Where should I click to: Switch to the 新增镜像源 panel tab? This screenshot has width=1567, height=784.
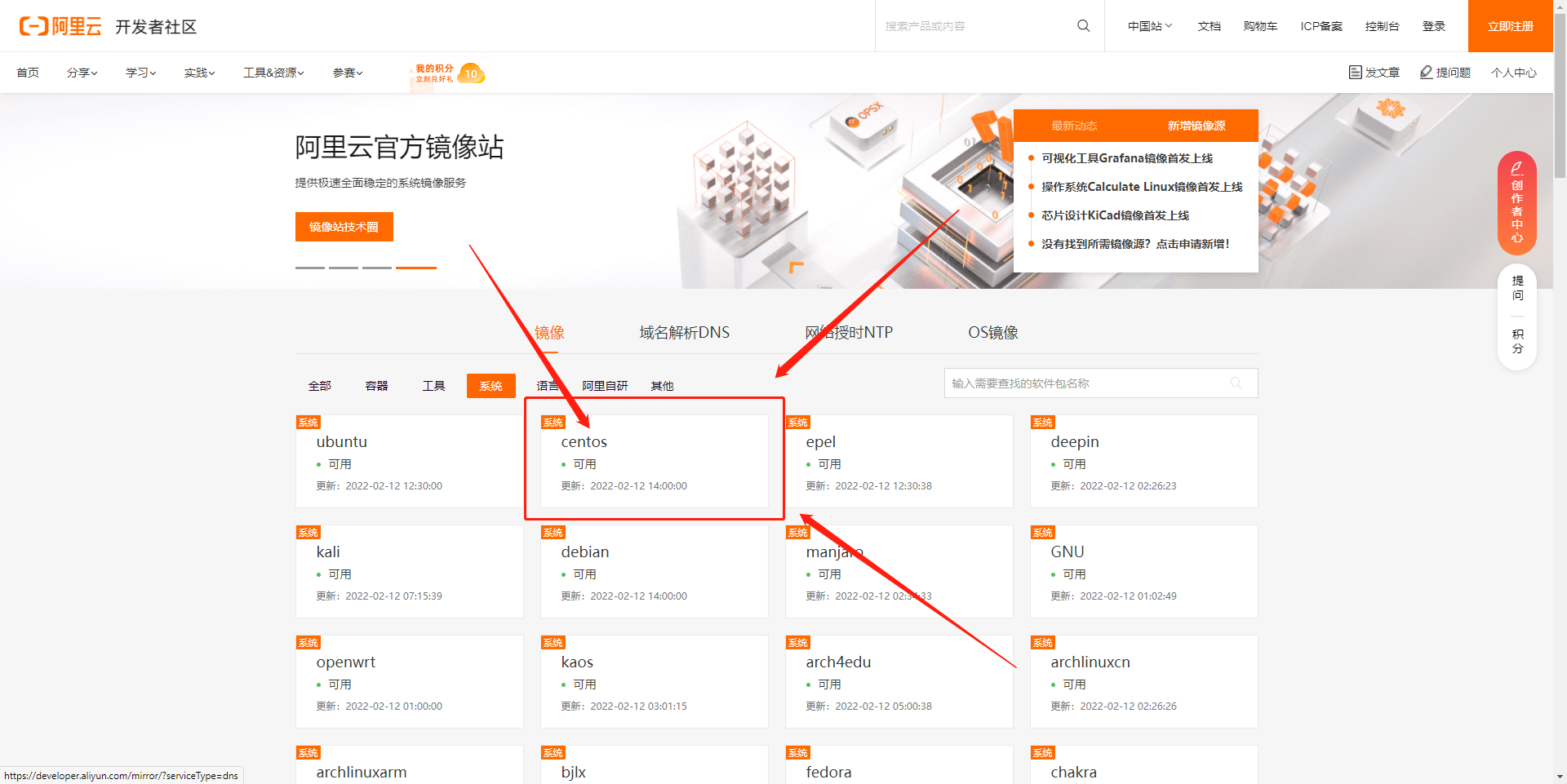coord(1196,126)
